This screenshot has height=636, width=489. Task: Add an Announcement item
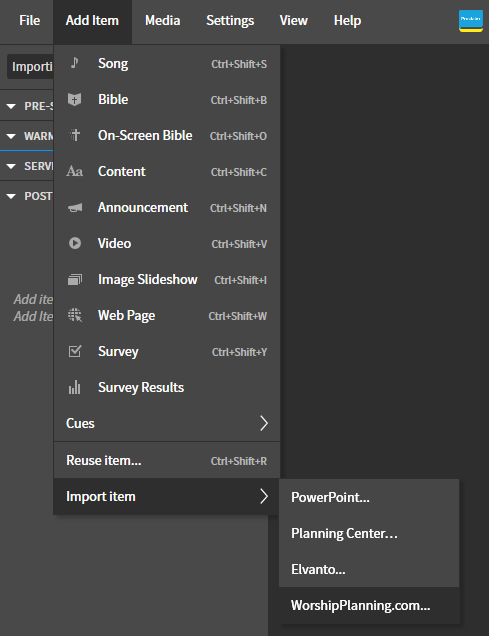point(167,208)
